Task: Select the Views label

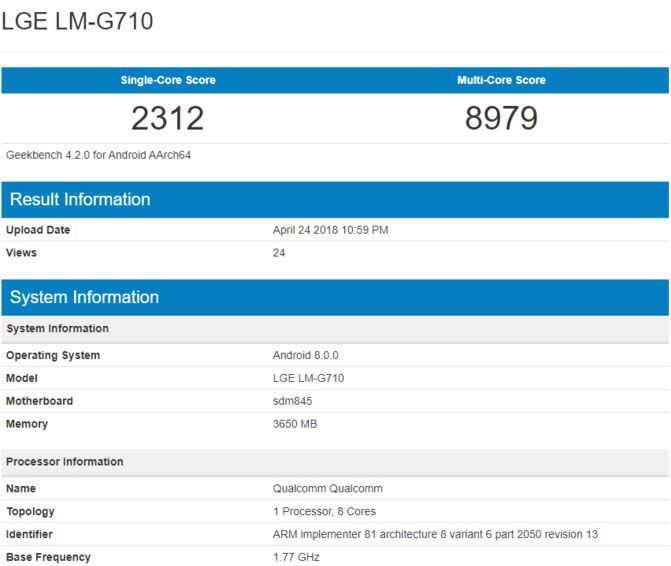Action: (21, 253)
